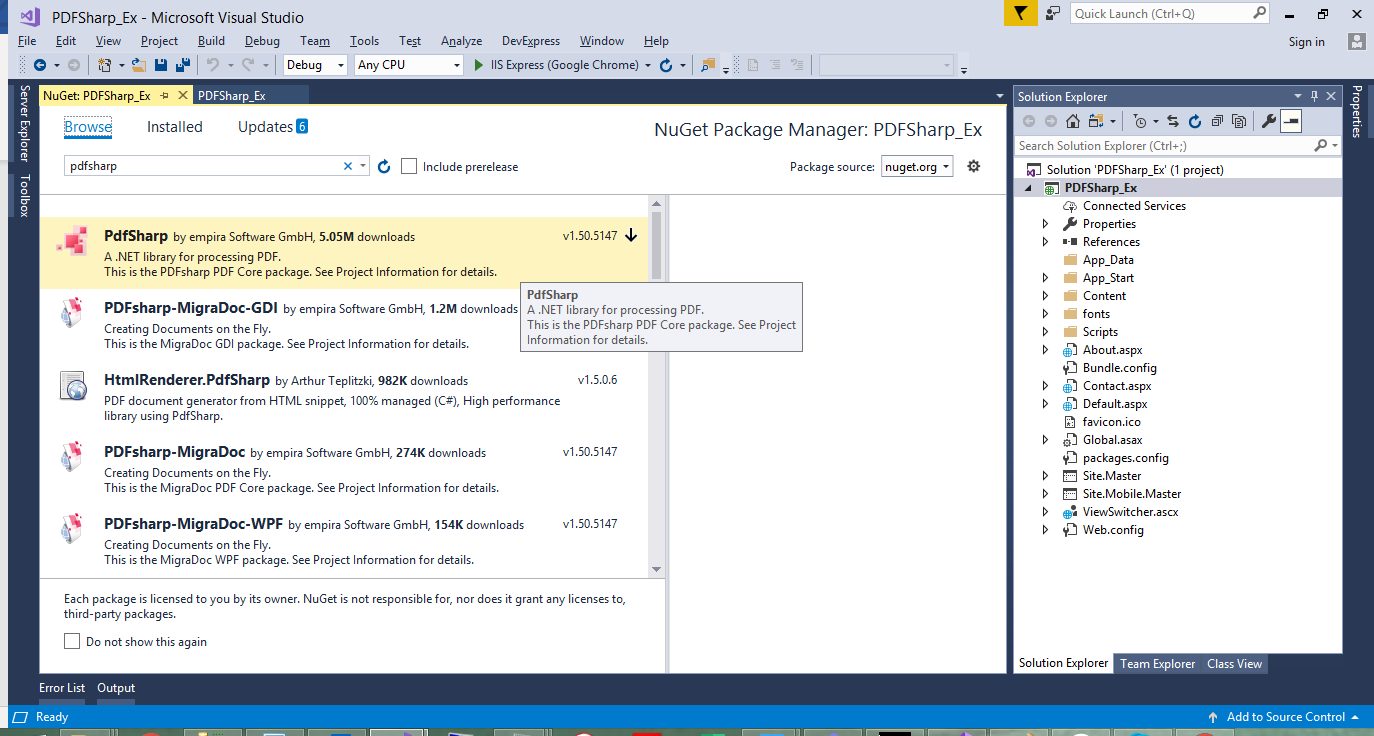The width and height of the screenshot is (1374, 736).
Task: Click Add to Source Control button
Action: [x=1284, y=717]
